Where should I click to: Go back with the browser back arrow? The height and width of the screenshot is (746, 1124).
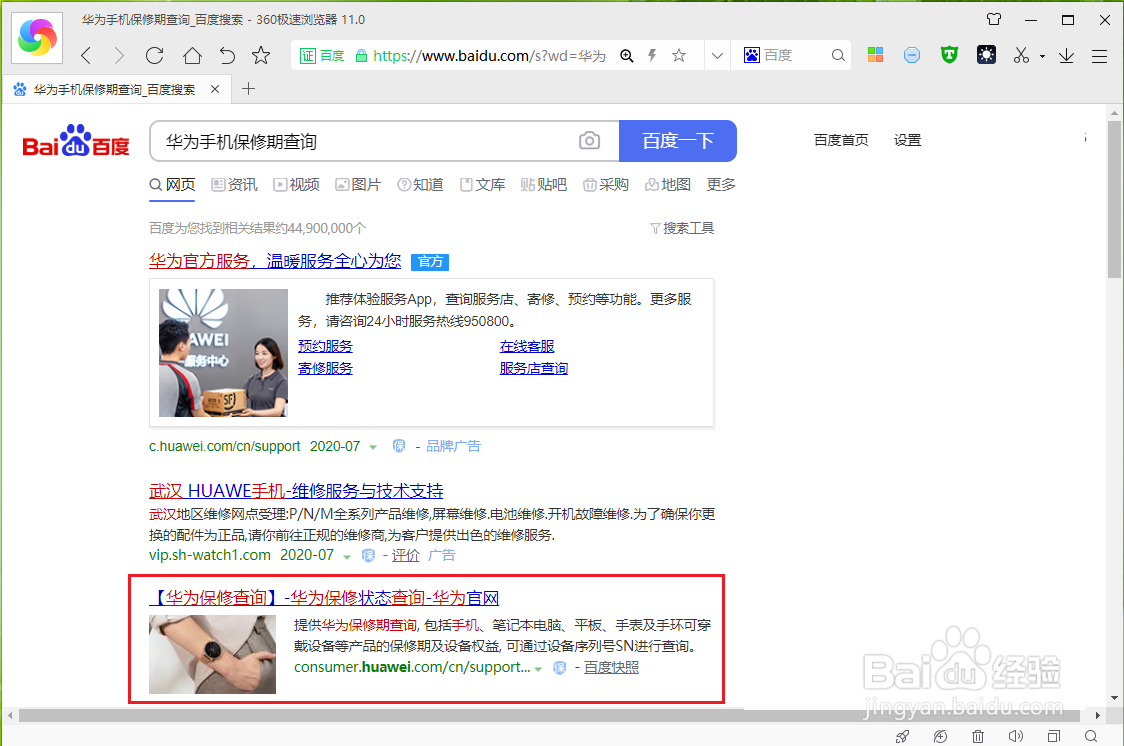pos(86,55)
